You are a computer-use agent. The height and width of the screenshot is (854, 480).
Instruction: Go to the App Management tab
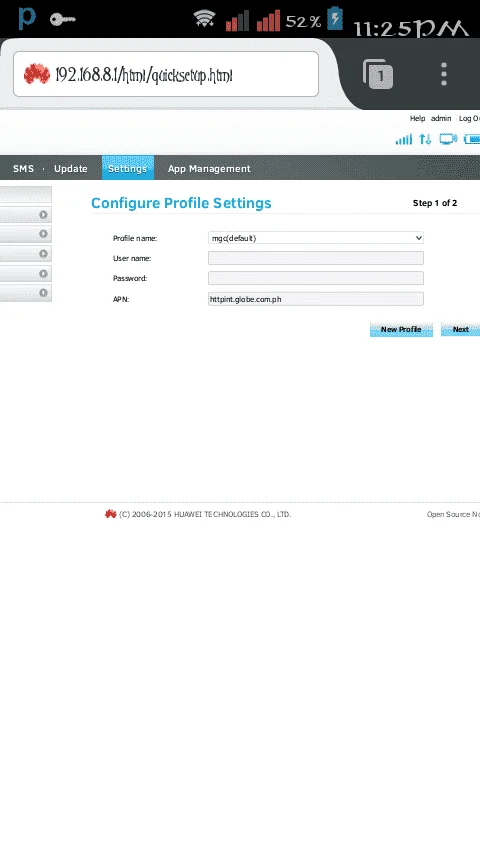pos(209,168)
